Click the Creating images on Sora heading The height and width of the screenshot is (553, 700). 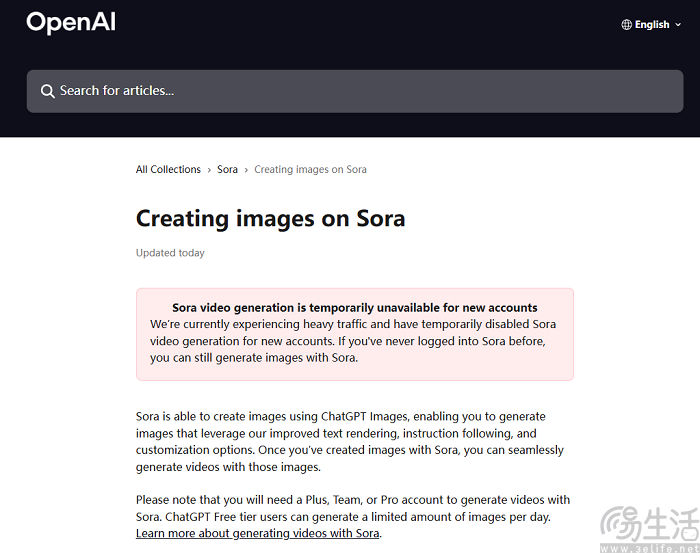coord(271,219)
